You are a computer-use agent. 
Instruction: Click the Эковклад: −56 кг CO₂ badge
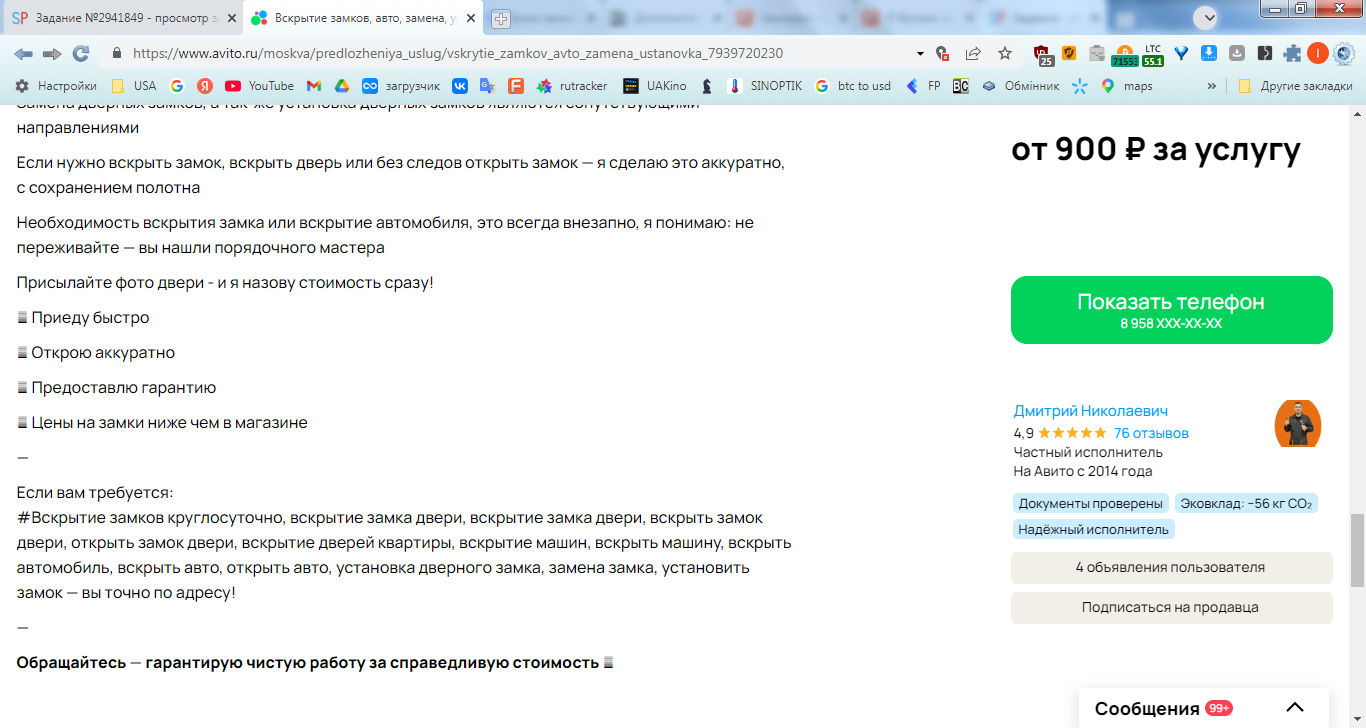click(1245, 503)
